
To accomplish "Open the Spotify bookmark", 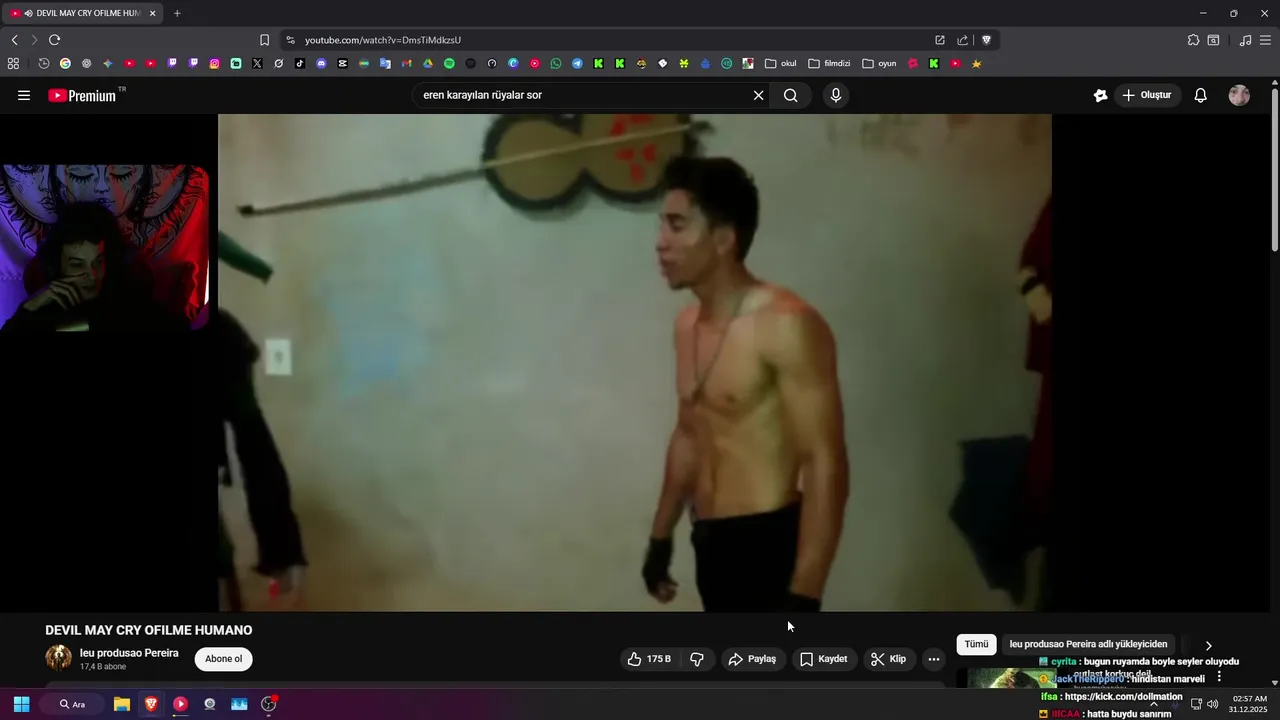I will (x=449, y=63).
